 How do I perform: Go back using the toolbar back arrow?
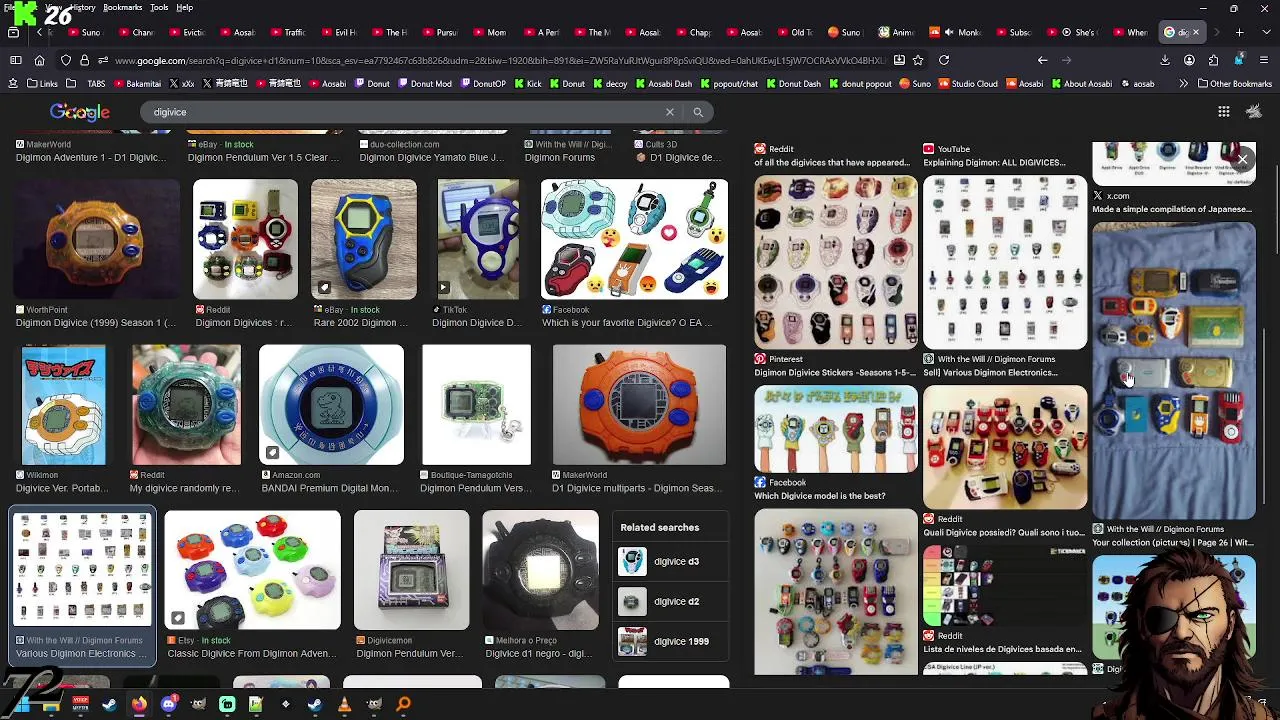[1042, 60]
